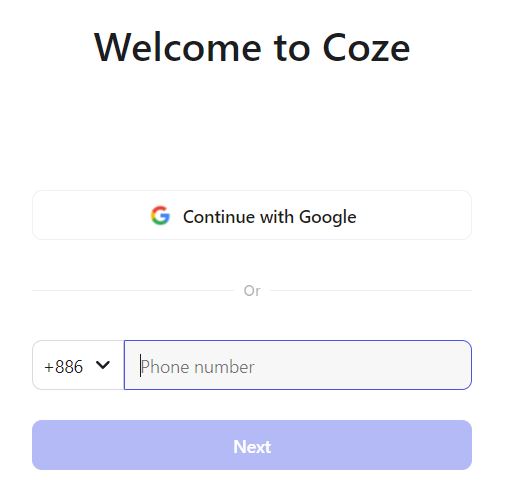
Task: Click the text cursor in phone field
Action: tap(141, 365)
